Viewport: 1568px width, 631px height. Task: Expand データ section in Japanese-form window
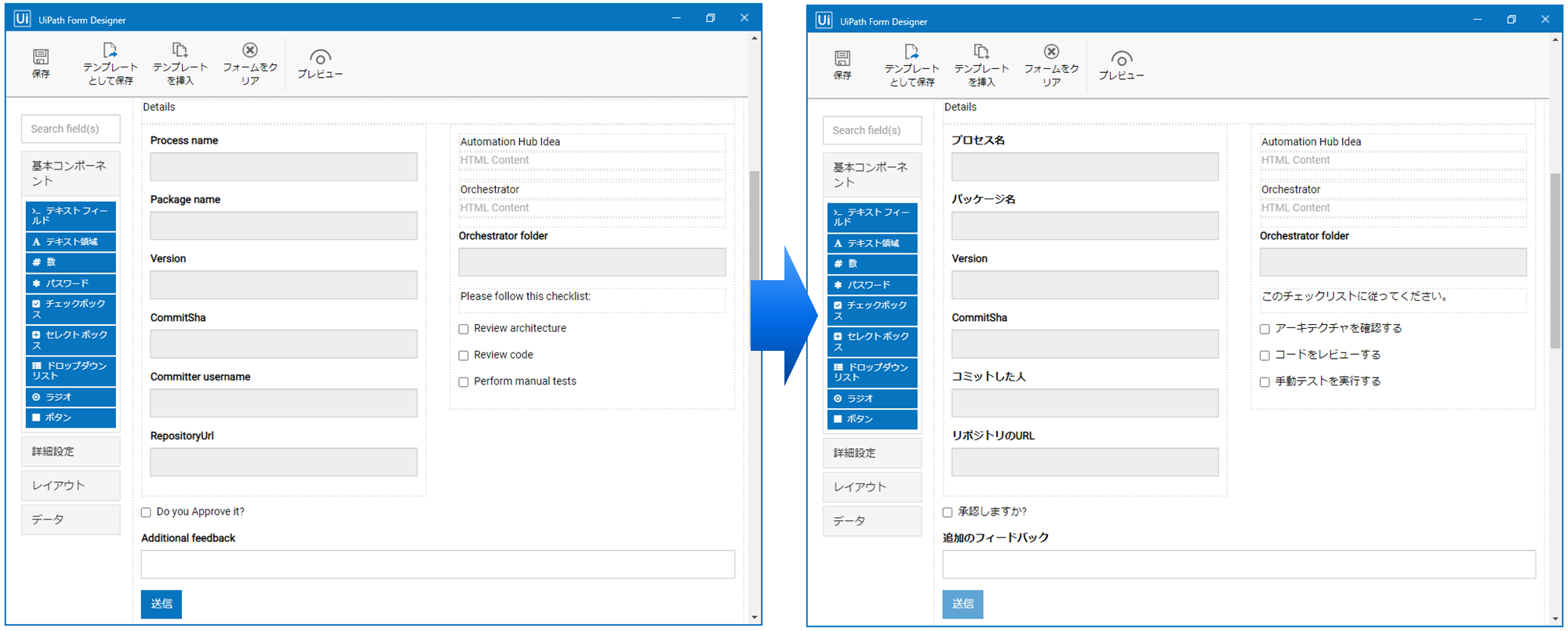coord(872,520)
